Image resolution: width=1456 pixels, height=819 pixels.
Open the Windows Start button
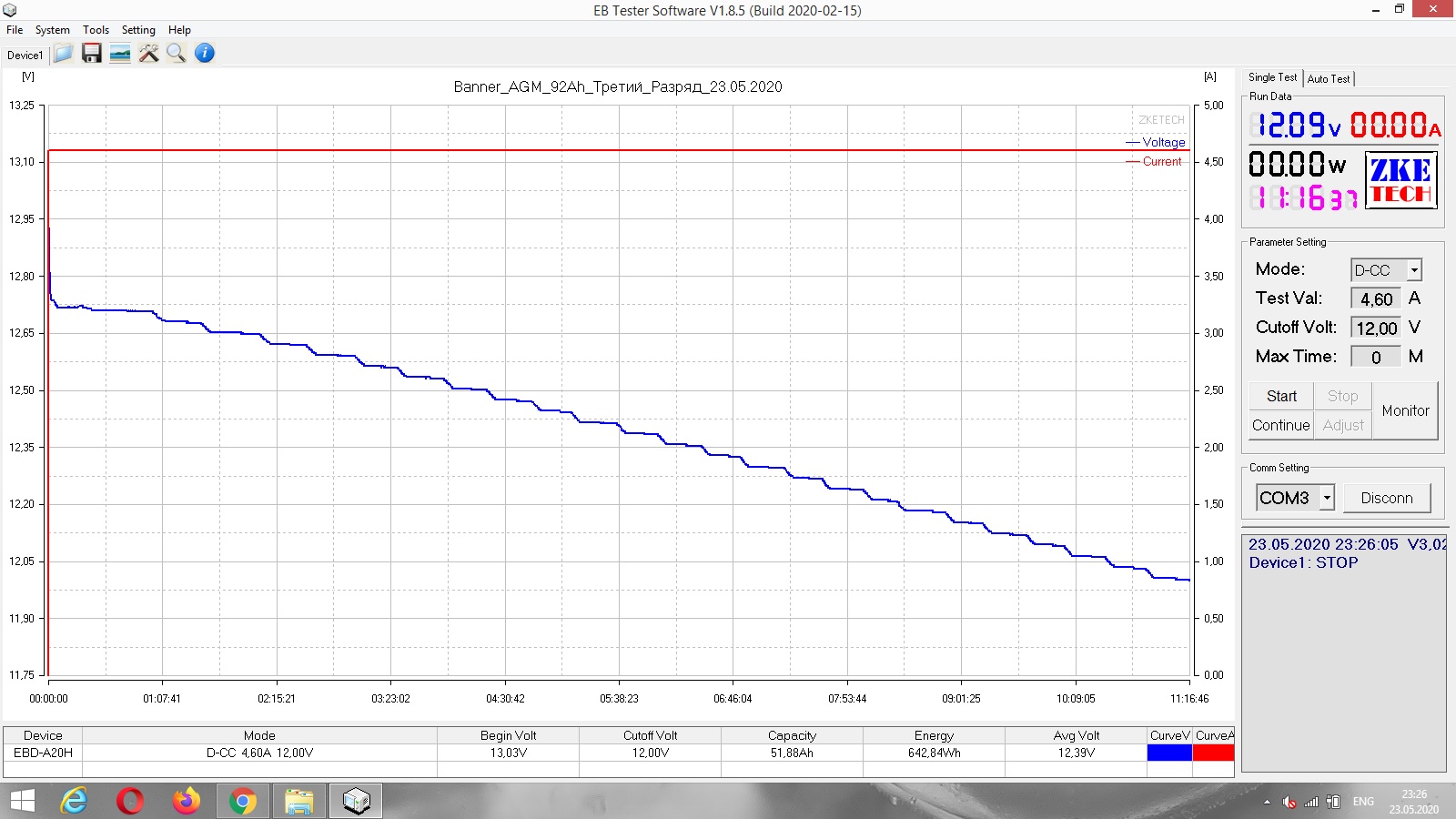22,801
